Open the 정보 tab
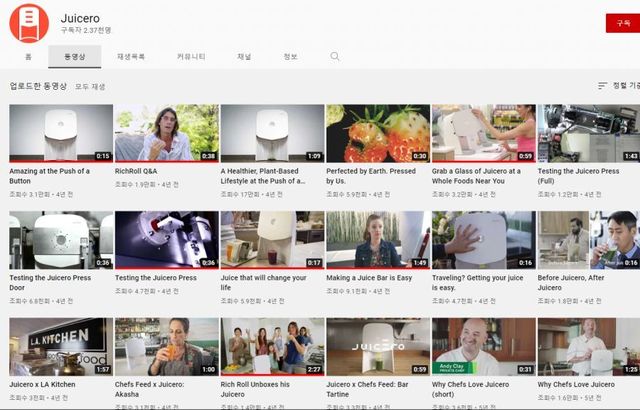This screenshot has width=640, height=410. [x=290, y=57]
